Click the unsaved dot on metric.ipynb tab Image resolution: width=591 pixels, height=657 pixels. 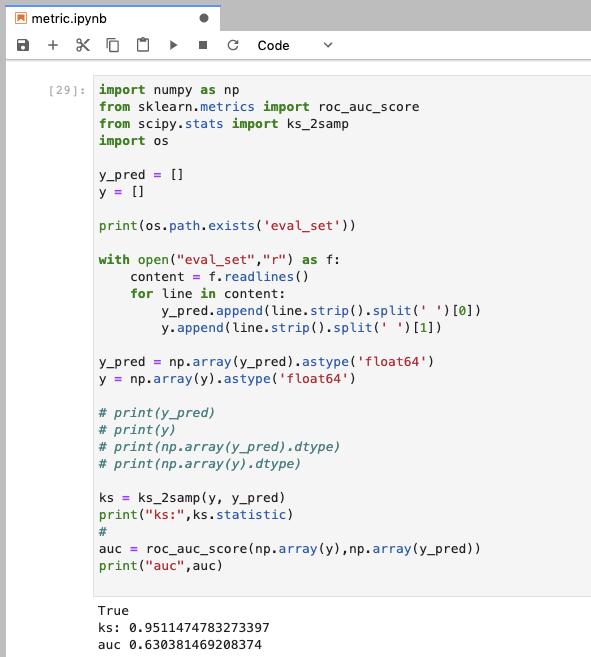pyautogui.click(x=204, y=18)
